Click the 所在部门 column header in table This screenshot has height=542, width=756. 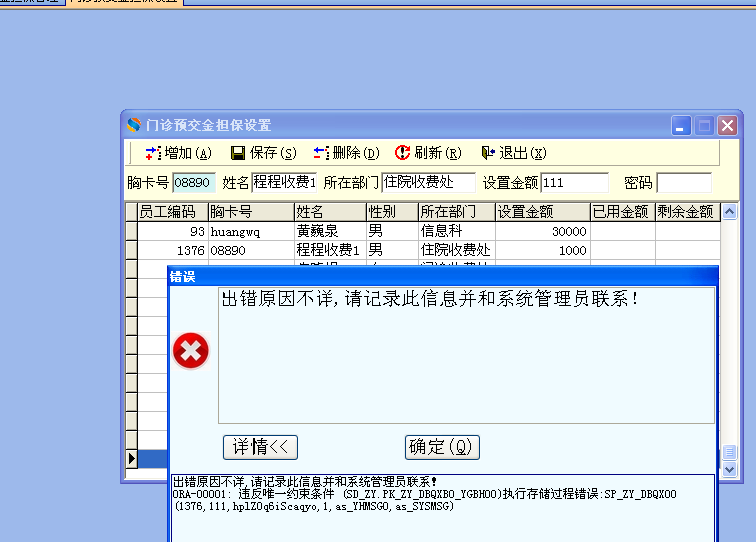tap(457, 212)
